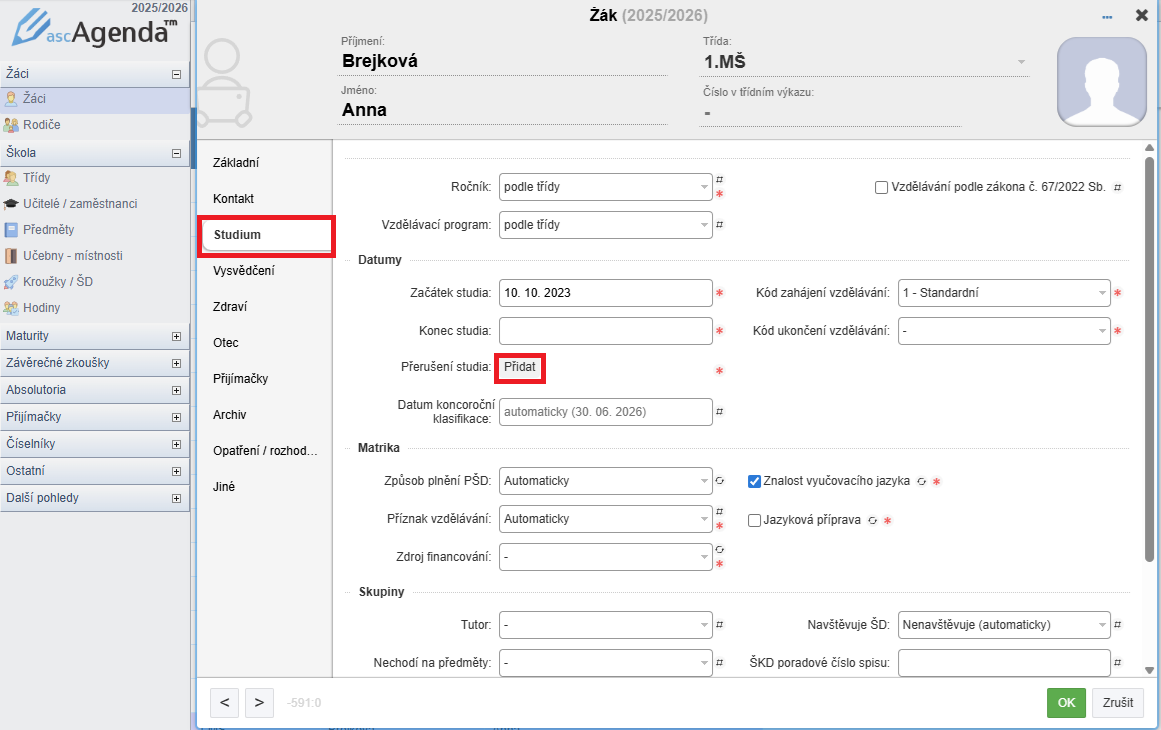
Task: Open Kód zahájení vzdělávání dropdown
Action: pyautogui.click(x=1003, y=293)
